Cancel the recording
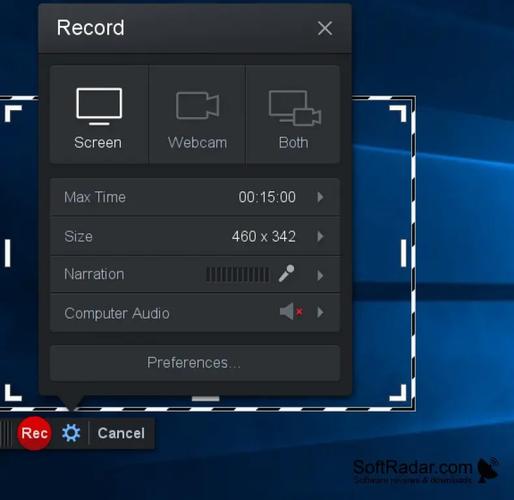 point(121,433)
